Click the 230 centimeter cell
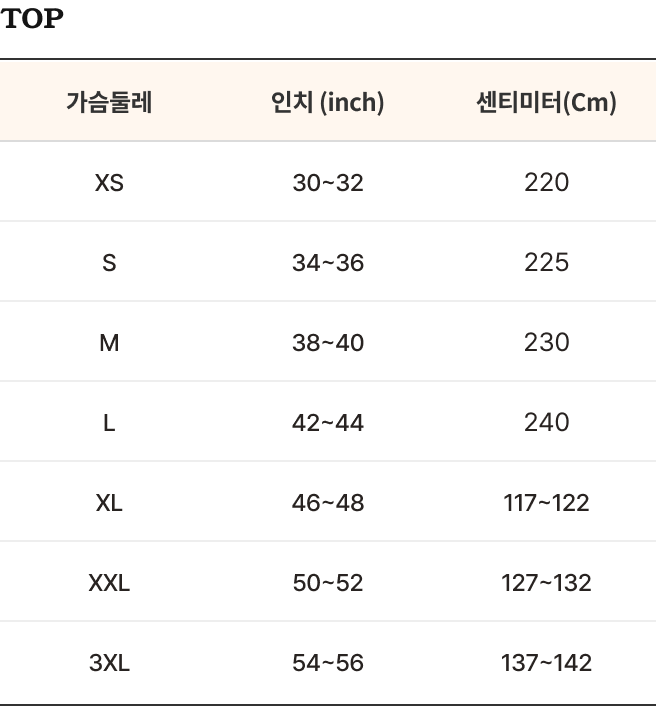Viewport: 656px width, 706px height. click(x=546, y=342)
